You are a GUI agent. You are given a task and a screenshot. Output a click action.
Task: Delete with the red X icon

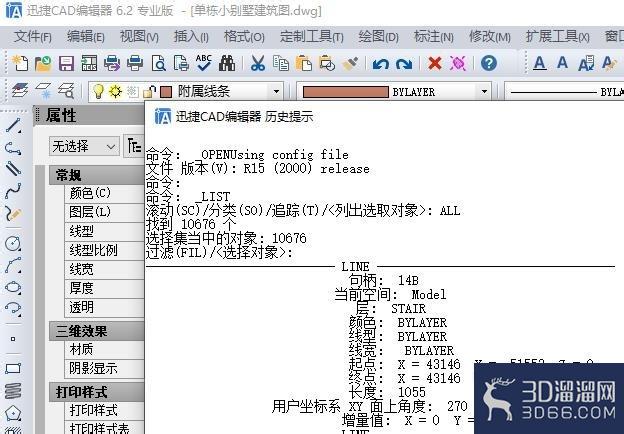[435, 63]
